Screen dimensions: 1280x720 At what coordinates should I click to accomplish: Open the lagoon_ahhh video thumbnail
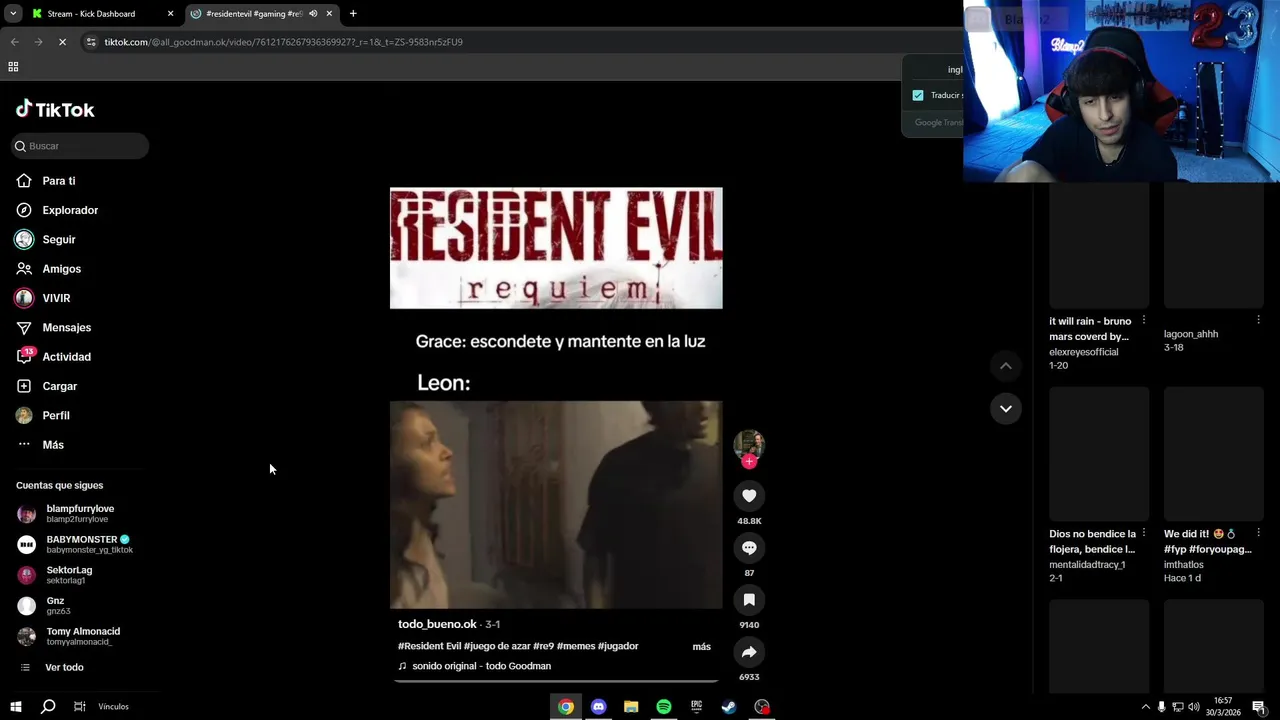coord(1213,245)
